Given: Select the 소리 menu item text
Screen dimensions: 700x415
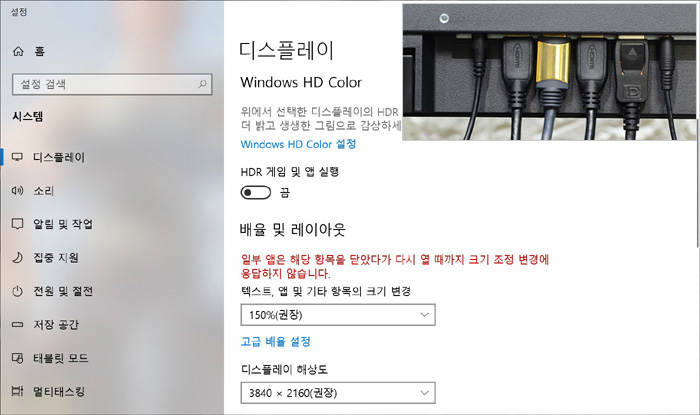Looking at the screenshot, I should [44, 191].
